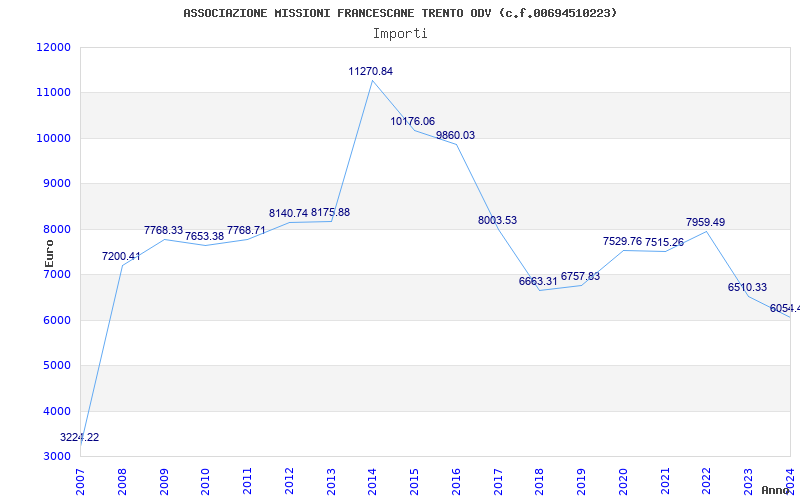Click the Anno x-axis title
Screen dimensions: 800x500
[775, 490]
